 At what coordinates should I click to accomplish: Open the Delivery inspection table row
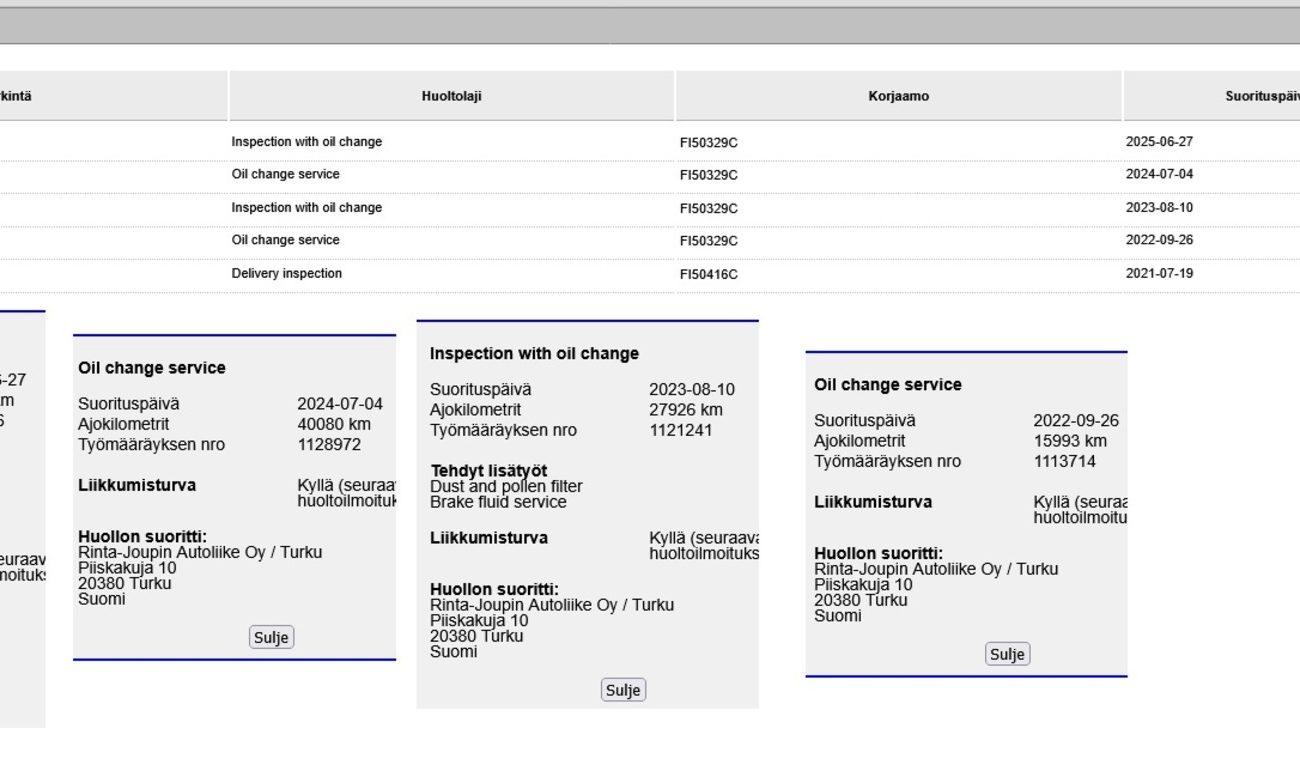point(287,274)
